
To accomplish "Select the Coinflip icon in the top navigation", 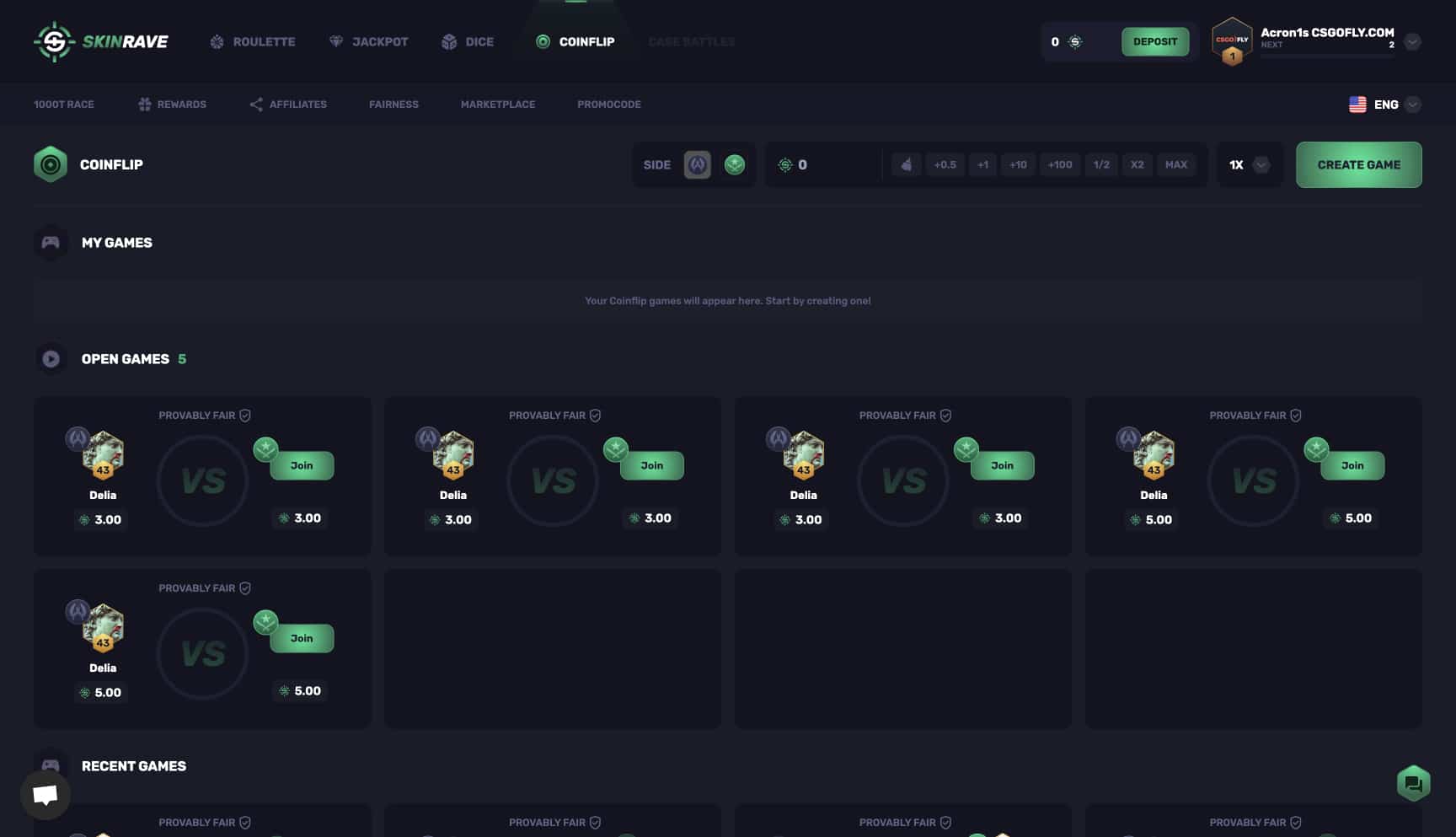I will (542, 40).
